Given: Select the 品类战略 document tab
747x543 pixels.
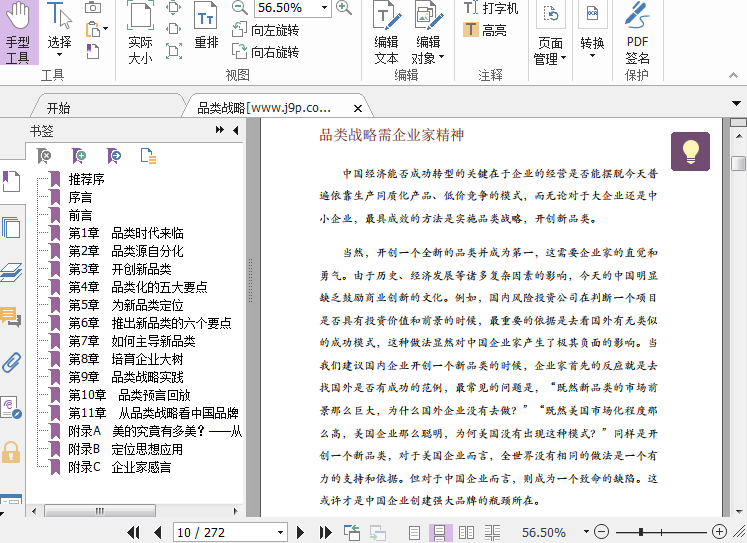Looking at the screenshot, I should [x=264, y=108].
